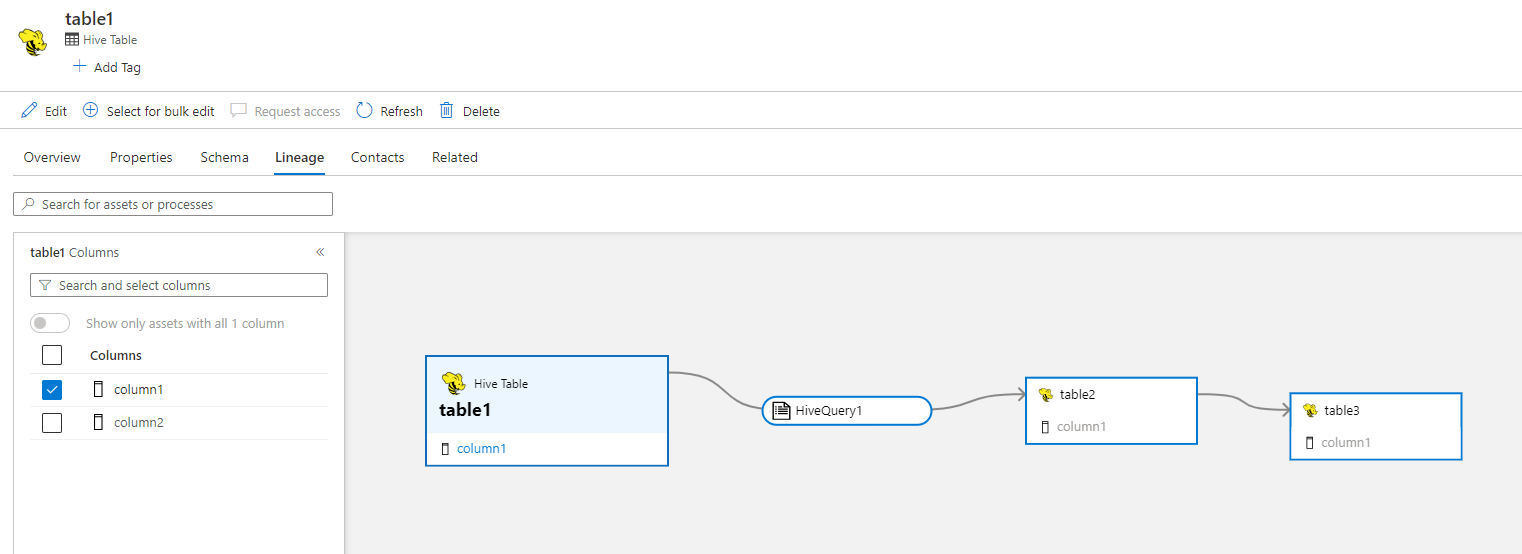1522x554 pixels.
Task: Click the Request access button
Action: [286, 111]
